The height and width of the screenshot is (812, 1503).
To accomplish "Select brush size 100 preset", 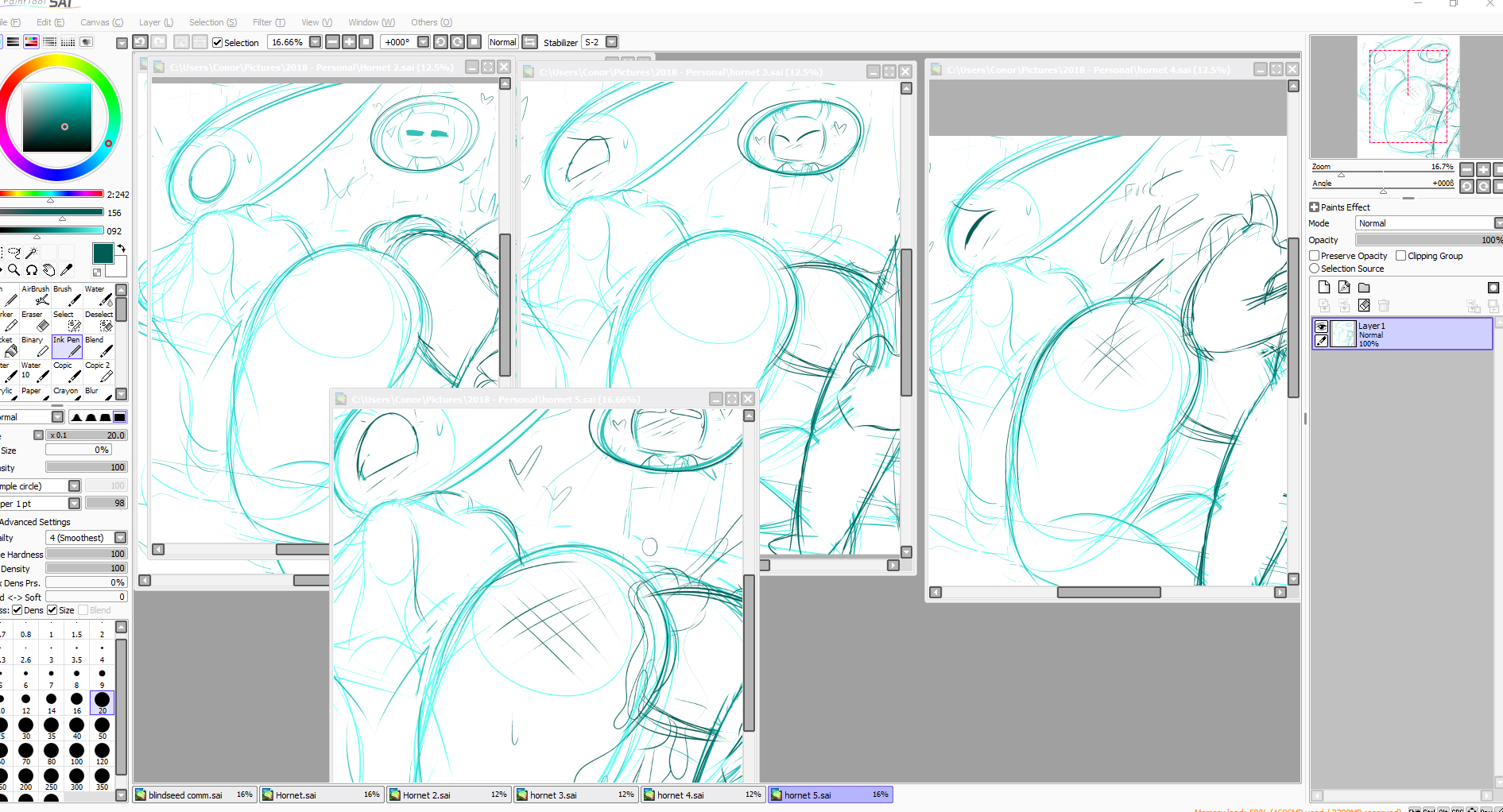I will (x=76, y=753).
